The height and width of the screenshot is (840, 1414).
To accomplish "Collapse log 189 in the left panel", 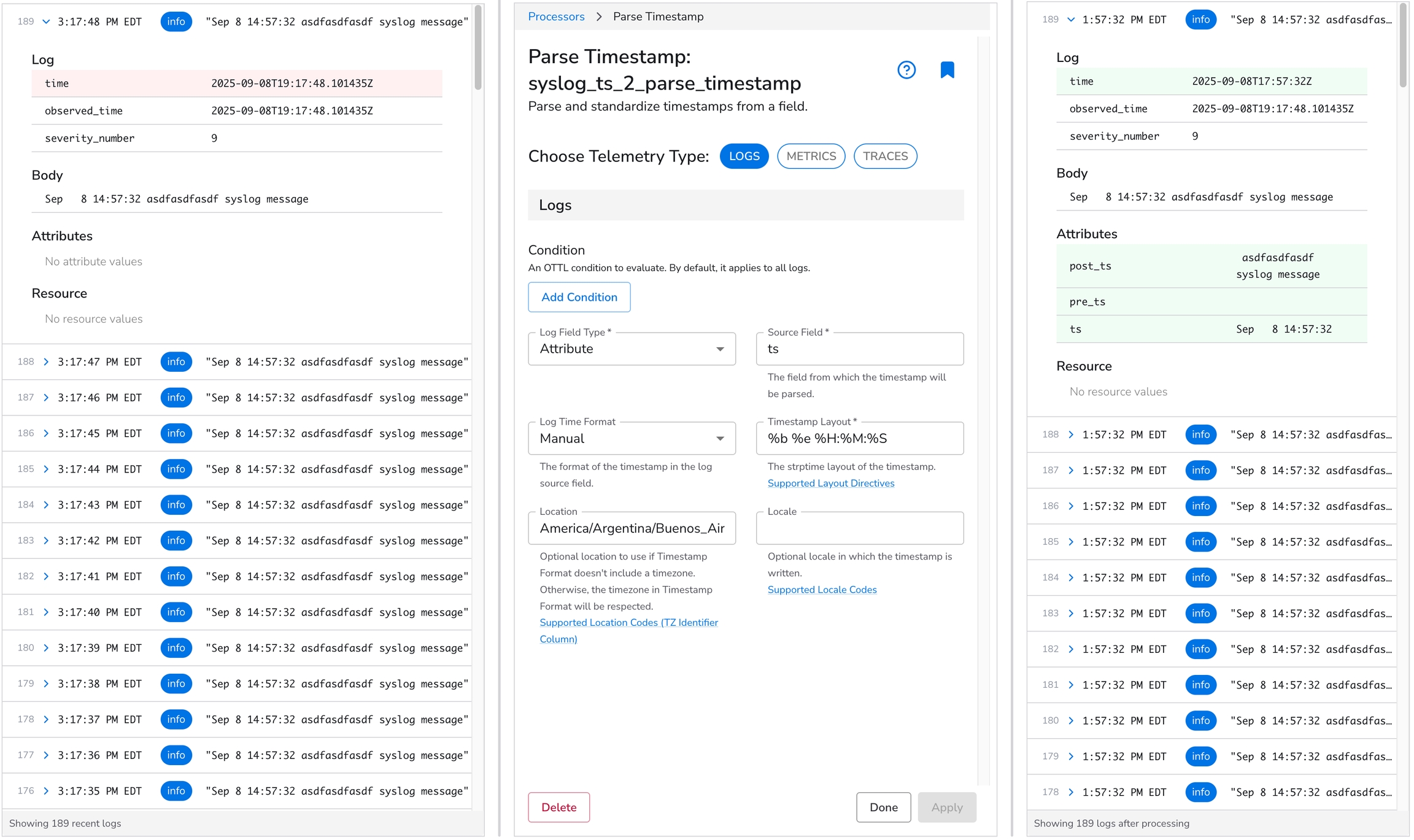I will point(46,21).
